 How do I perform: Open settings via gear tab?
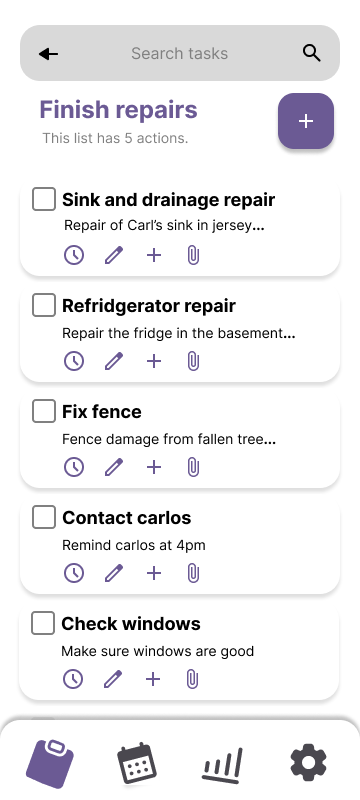click(308, 763)
